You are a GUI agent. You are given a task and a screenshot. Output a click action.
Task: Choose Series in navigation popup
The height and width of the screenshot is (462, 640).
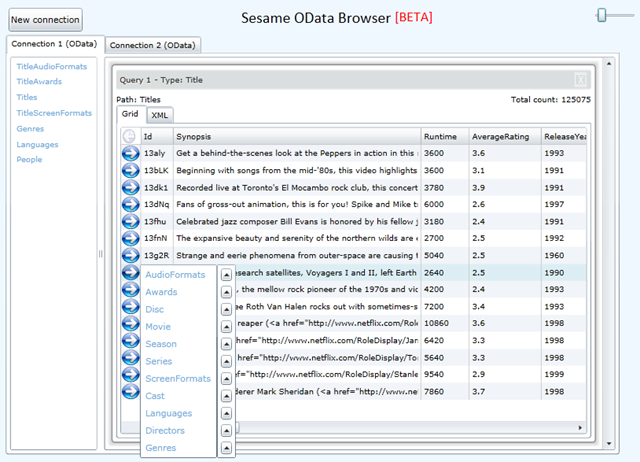159,362
